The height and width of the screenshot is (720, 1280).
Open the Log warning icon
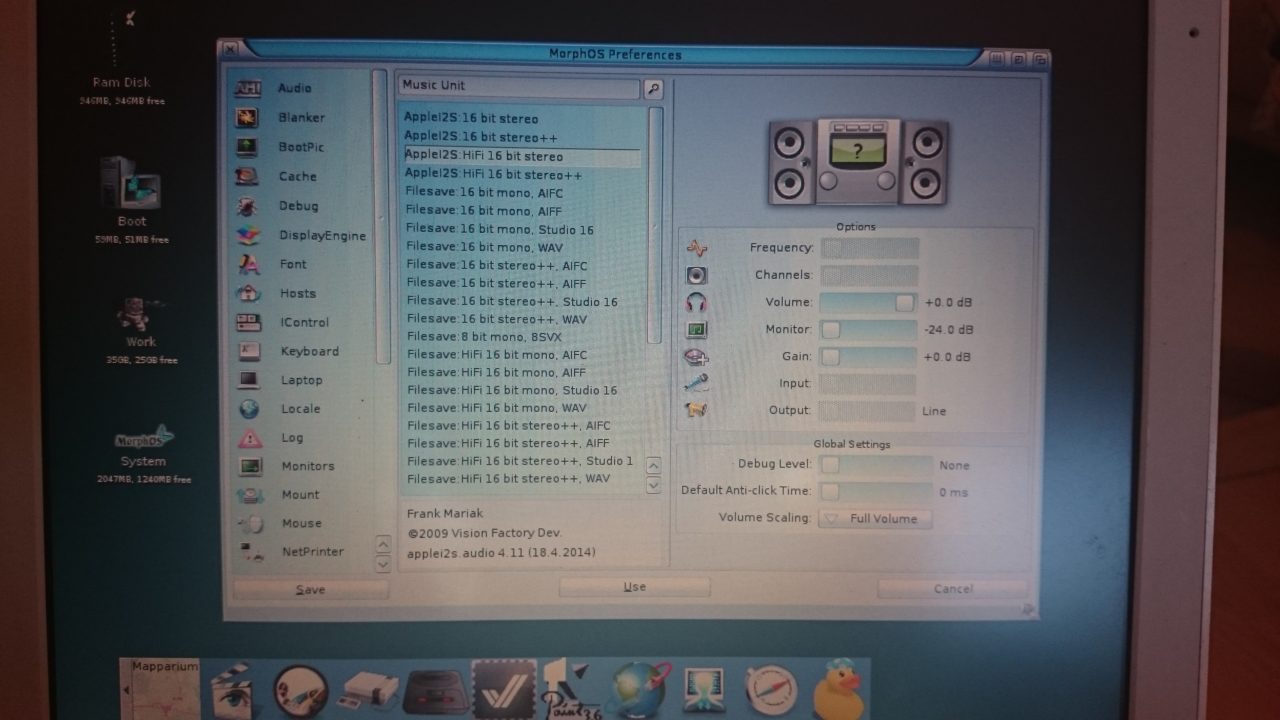pyautogui.click(x=250, y=438)
